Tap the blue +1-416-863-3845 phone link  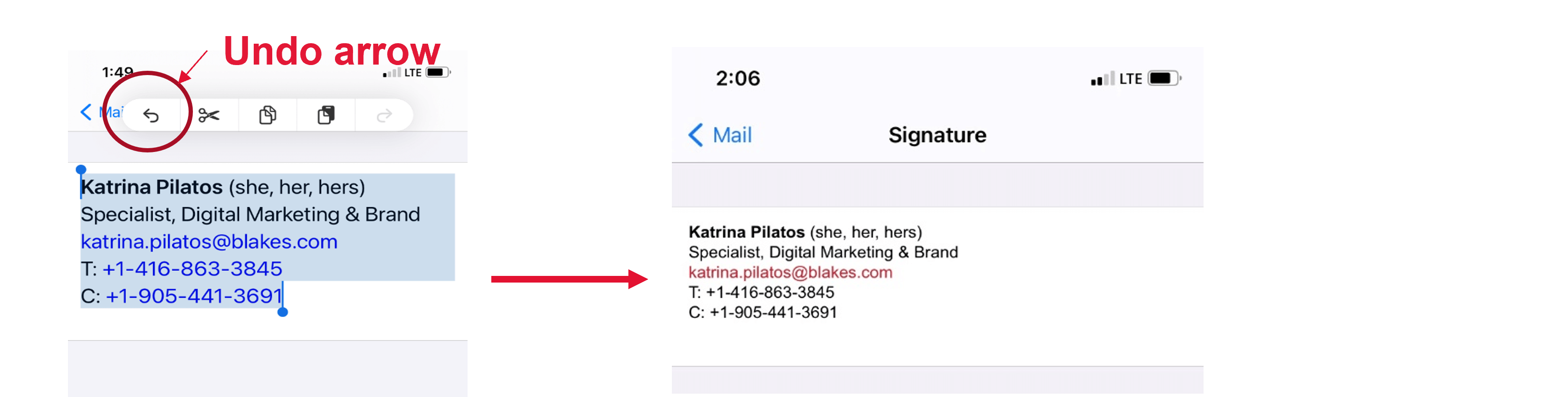(192, 268)
